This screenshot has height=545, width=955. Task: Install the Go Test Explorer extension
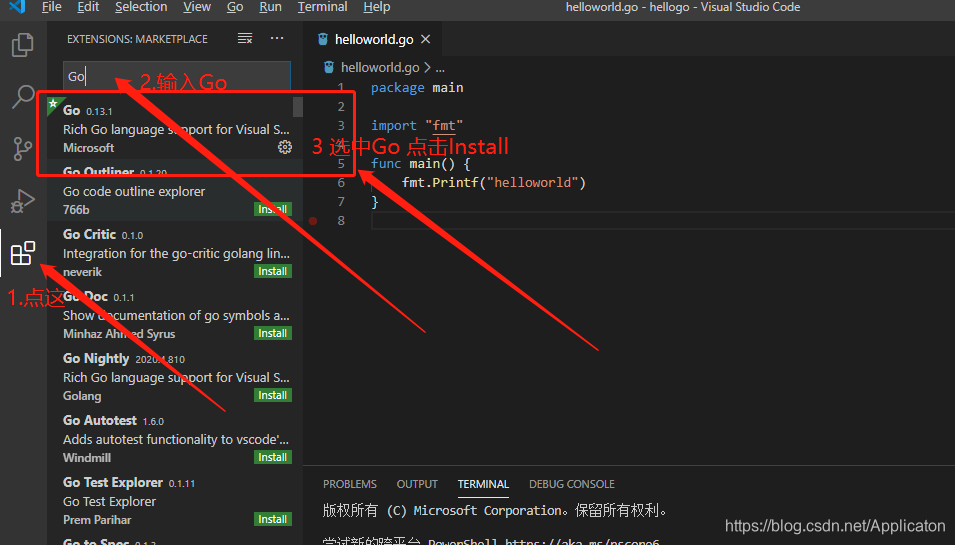(x=272, y=519)
